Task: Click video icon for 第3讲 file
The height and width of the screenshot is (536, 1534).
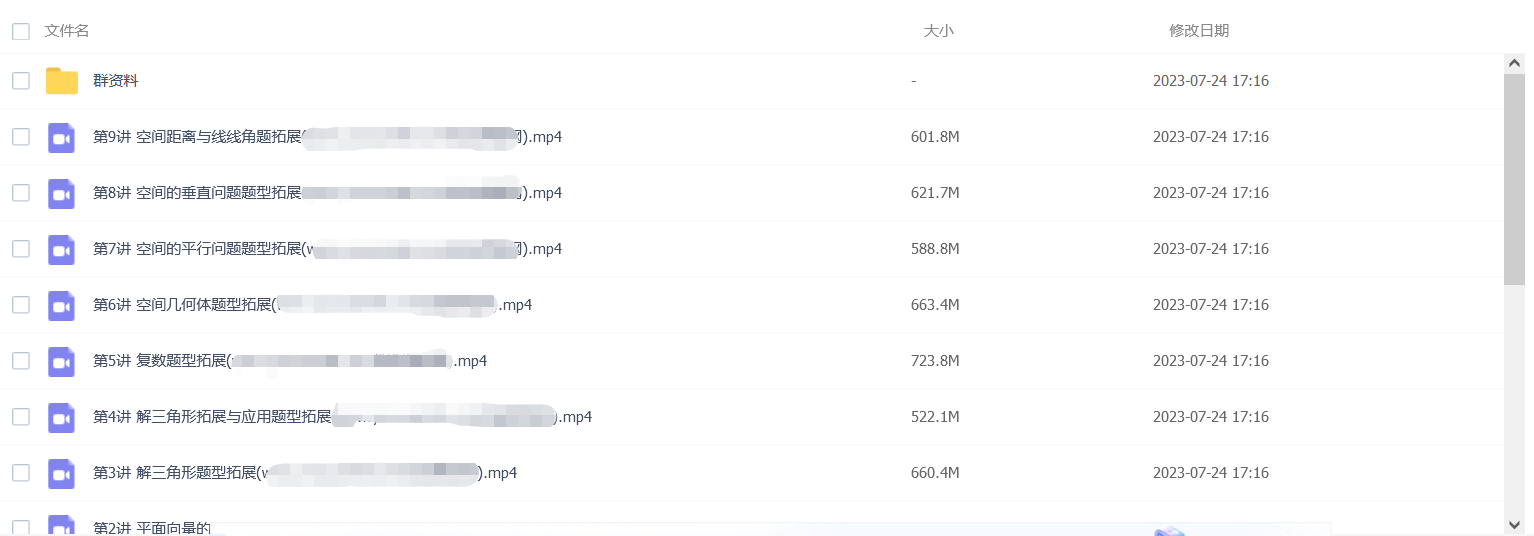Action: (62, 473)
